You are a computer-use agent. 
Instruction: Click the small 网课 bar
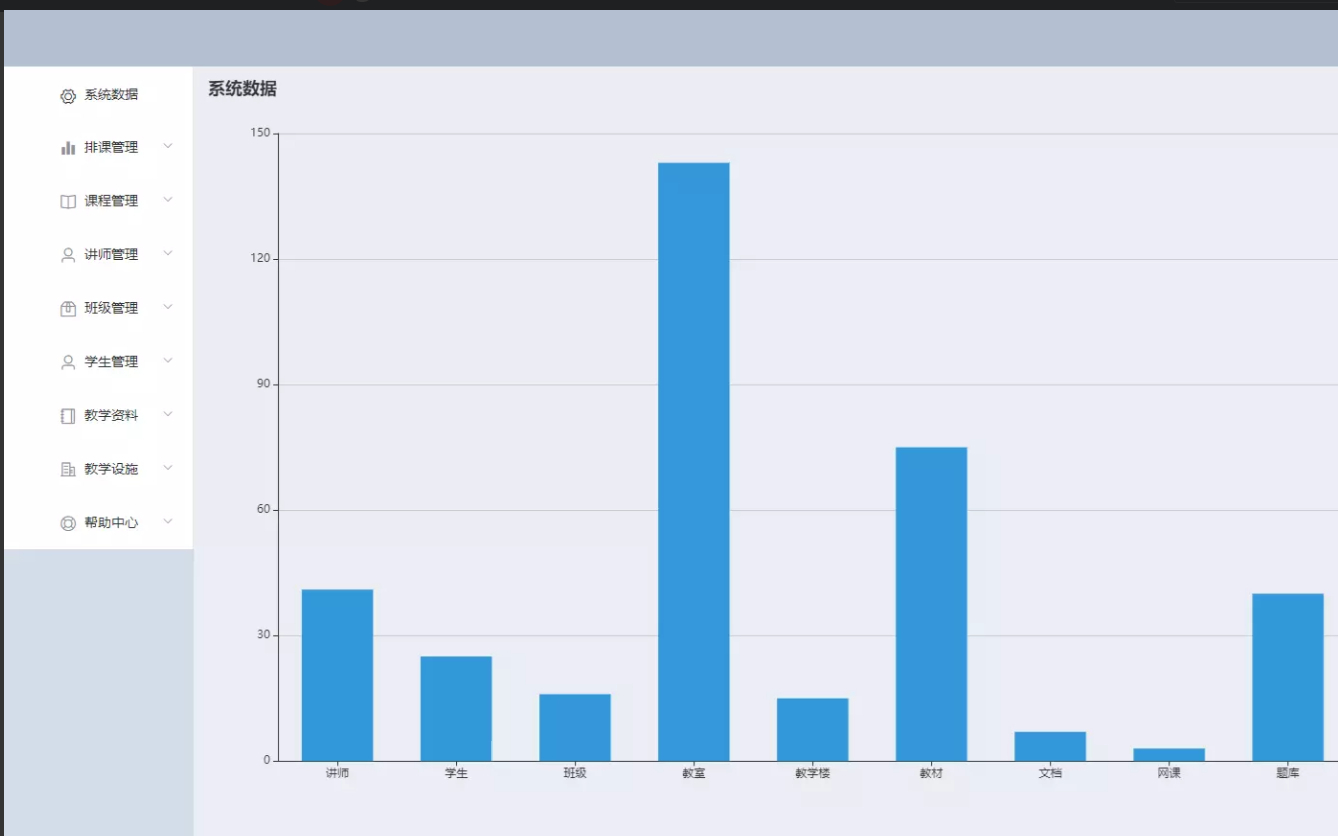click(1169, 754)
